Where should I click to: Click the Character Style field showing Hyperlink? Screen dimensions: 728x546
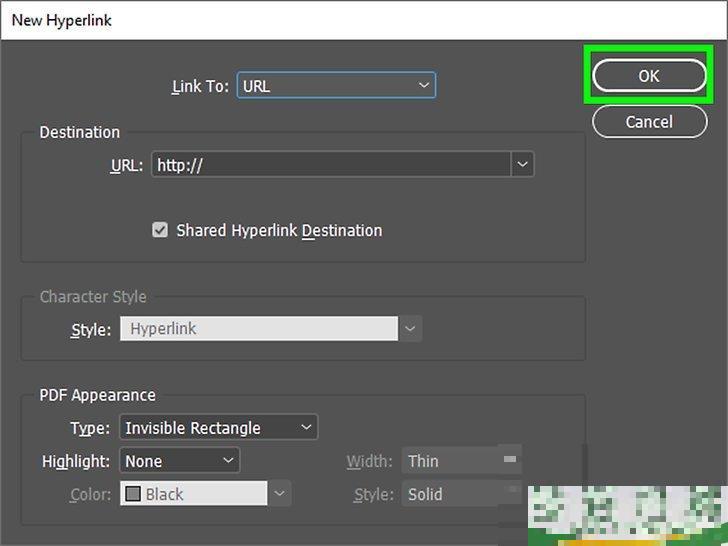(258, 329)
